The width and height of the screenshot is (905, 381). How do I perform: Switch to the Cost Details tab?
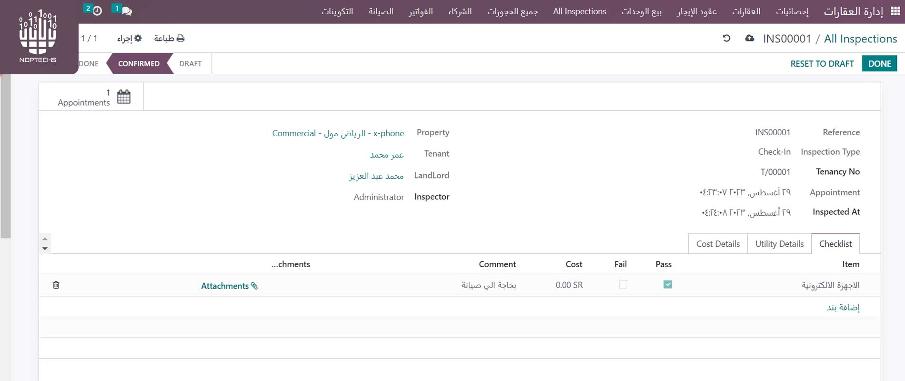(x=718, y=244)
